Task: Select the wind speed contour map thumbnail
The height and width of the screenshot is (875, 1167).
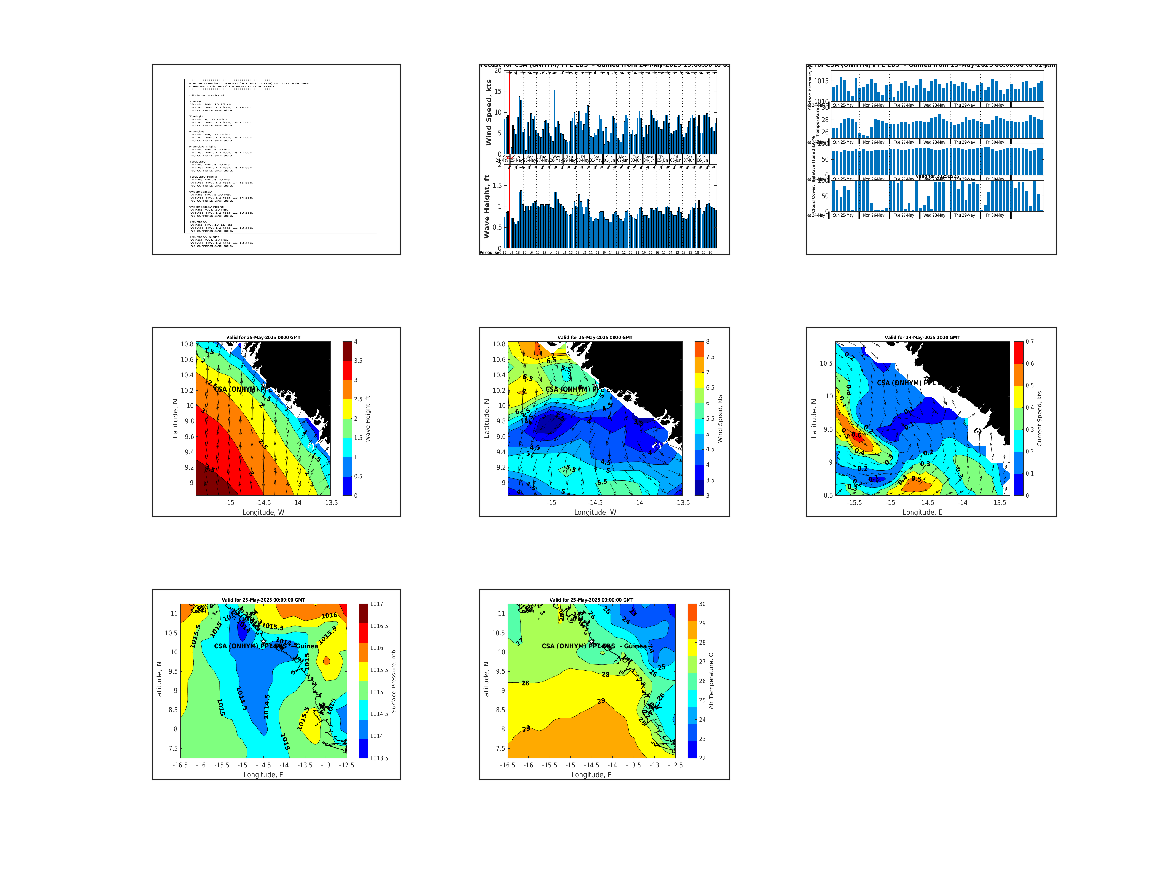Action: click(604, 422)
